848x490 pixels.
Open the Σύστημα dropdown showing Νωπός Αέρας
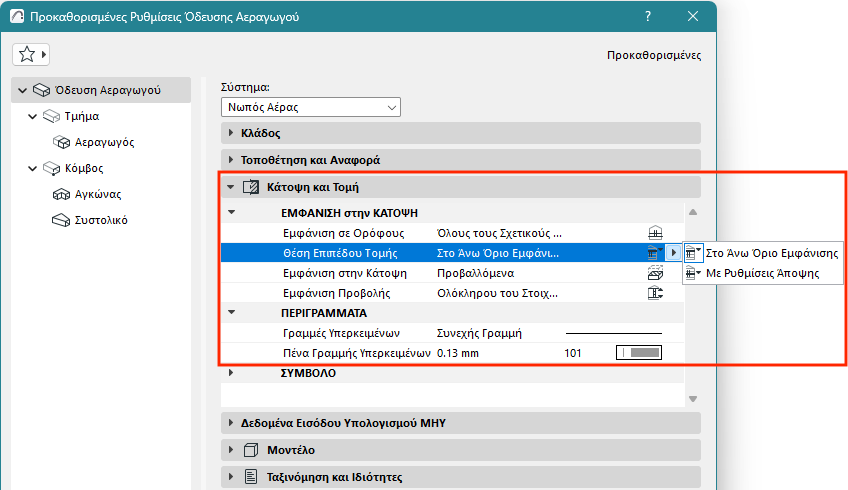click(x=311, y=107)
